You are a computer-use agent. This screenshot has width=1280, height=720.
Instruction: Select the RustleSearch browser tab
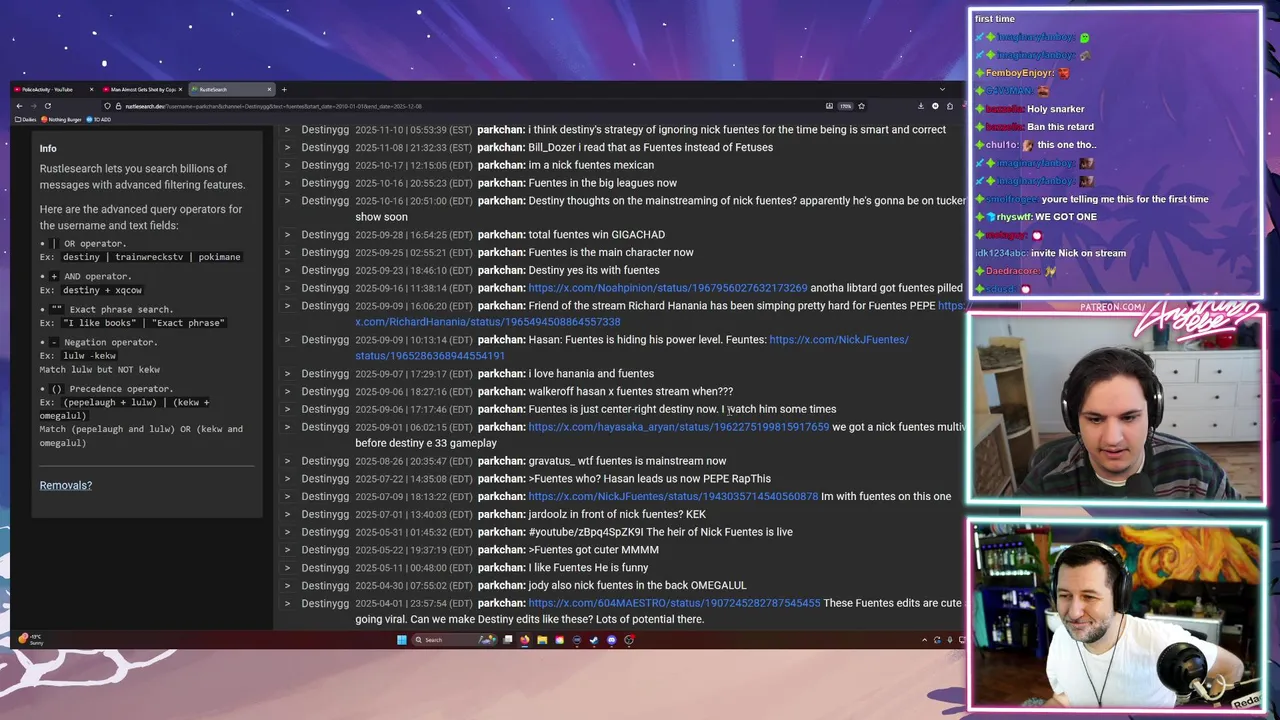pos(230,90)
